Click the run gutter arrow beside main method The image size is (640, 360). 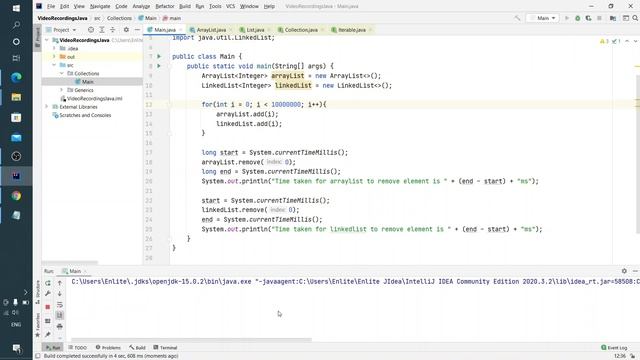click(x=159, y=66)
